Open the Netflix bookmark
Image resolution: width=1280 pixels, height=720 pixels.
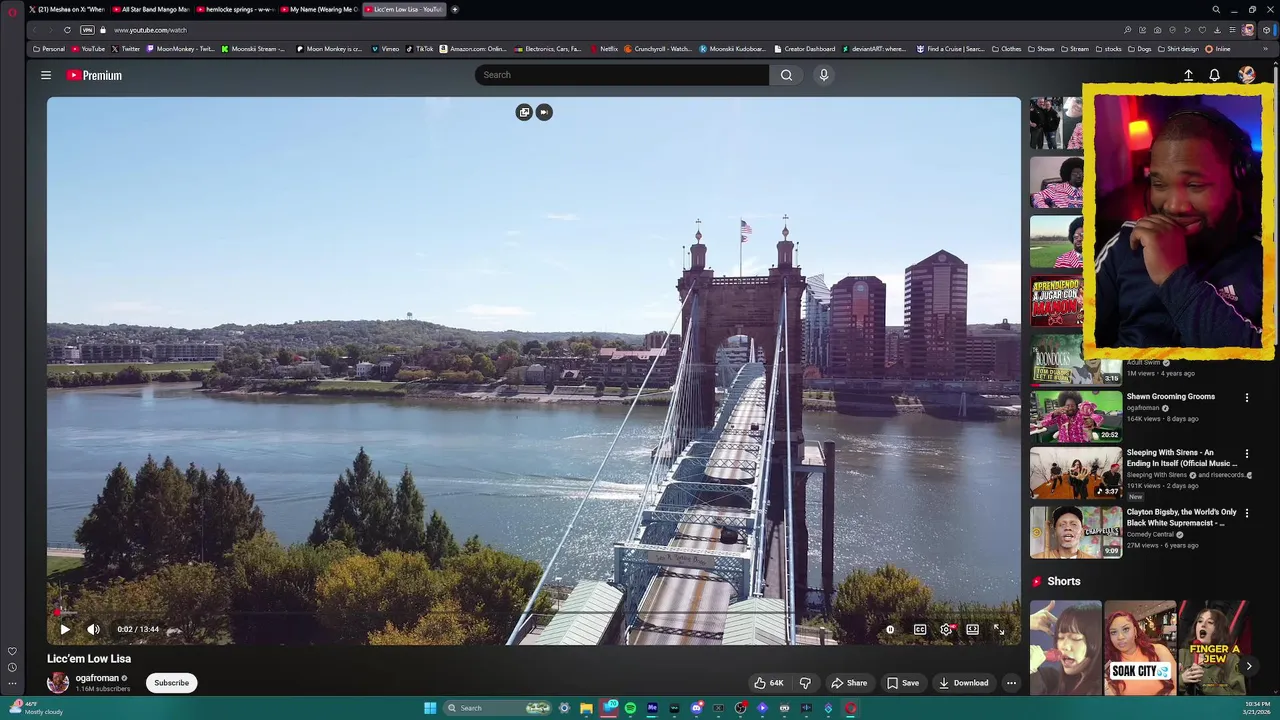tap(604, 49)
